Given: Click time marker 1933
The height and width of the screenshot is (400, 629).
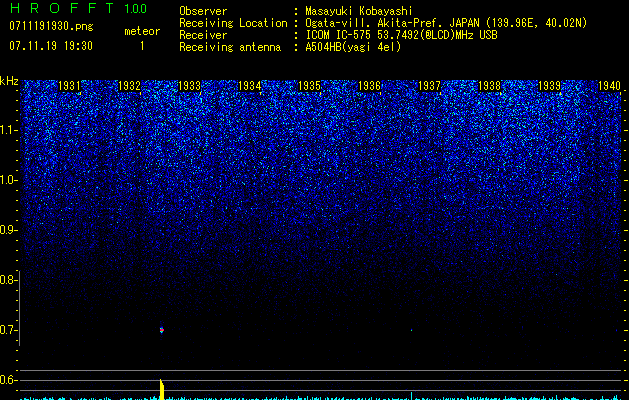Looking at the screenshot, I should click(x=189, y=86).
